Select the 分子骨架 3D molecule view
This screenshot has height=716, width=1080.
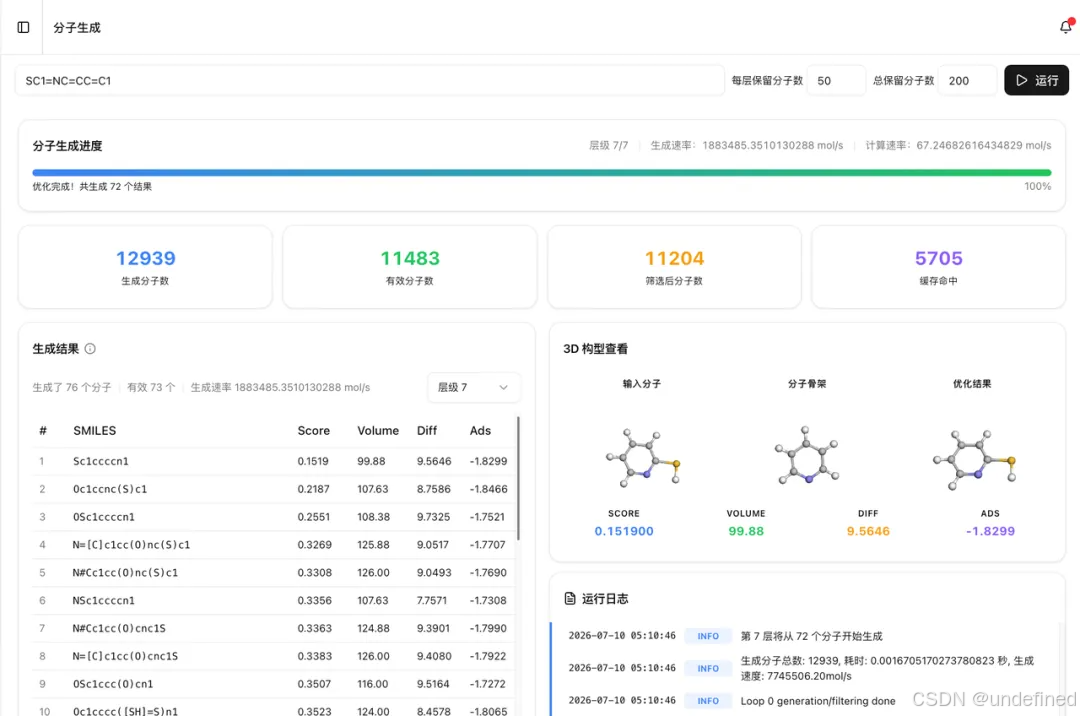point(807,455)
